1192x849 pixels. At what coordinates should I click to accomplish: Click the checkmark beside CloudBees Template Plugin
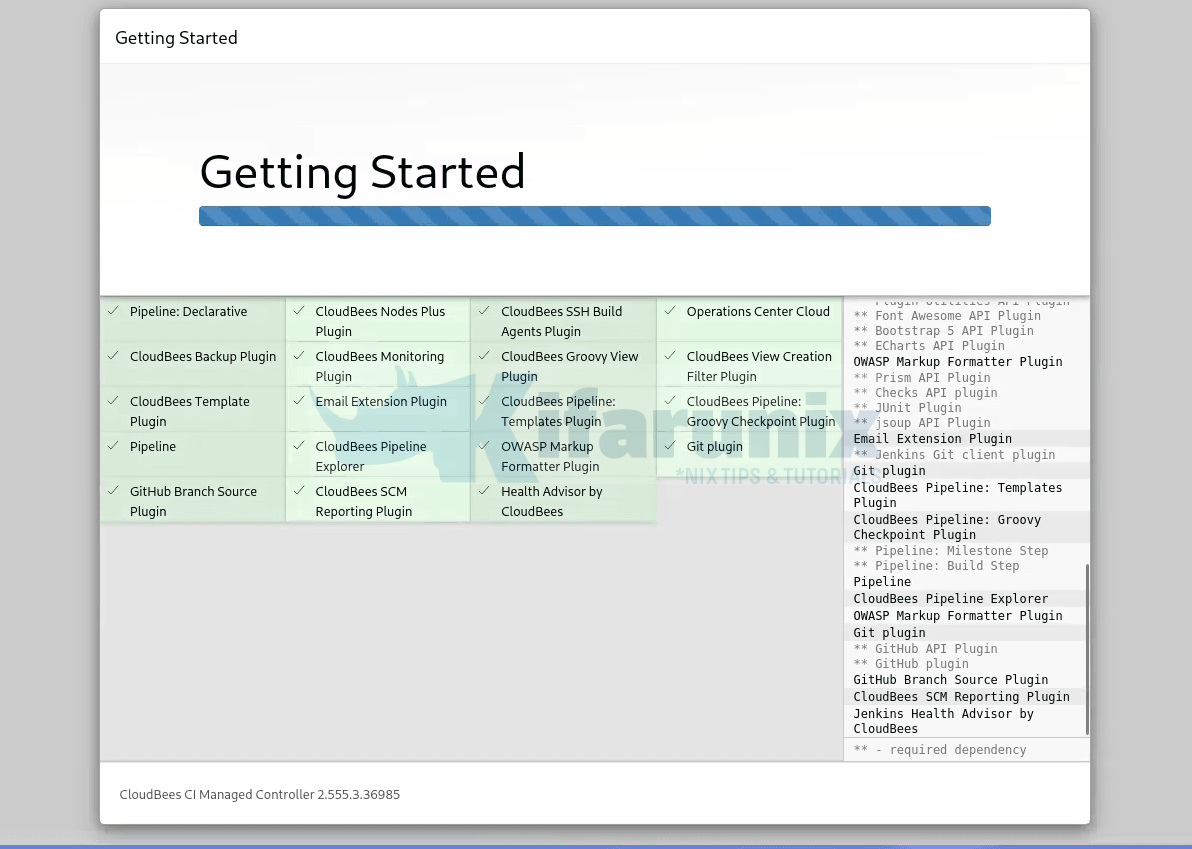point(113,401)
